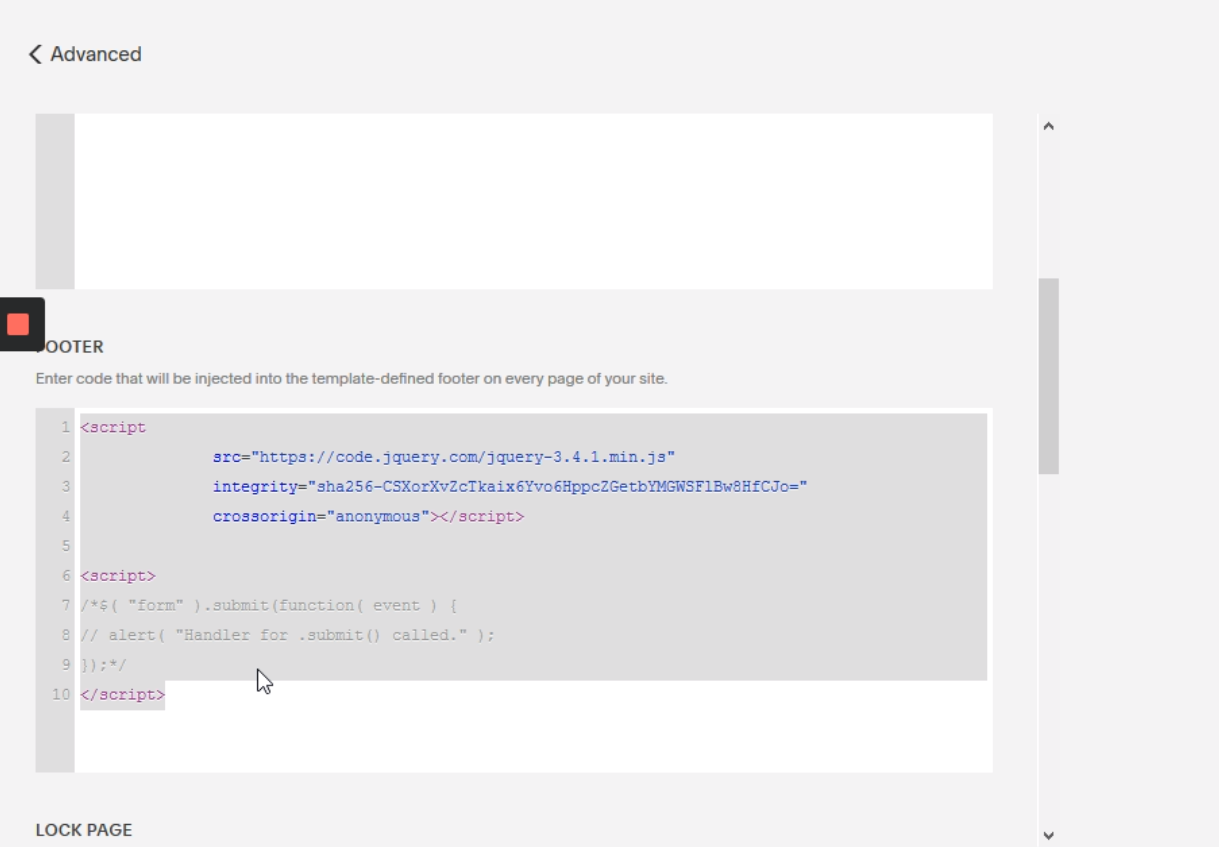Click line number 5 in the footer gutter

point(66,546)
